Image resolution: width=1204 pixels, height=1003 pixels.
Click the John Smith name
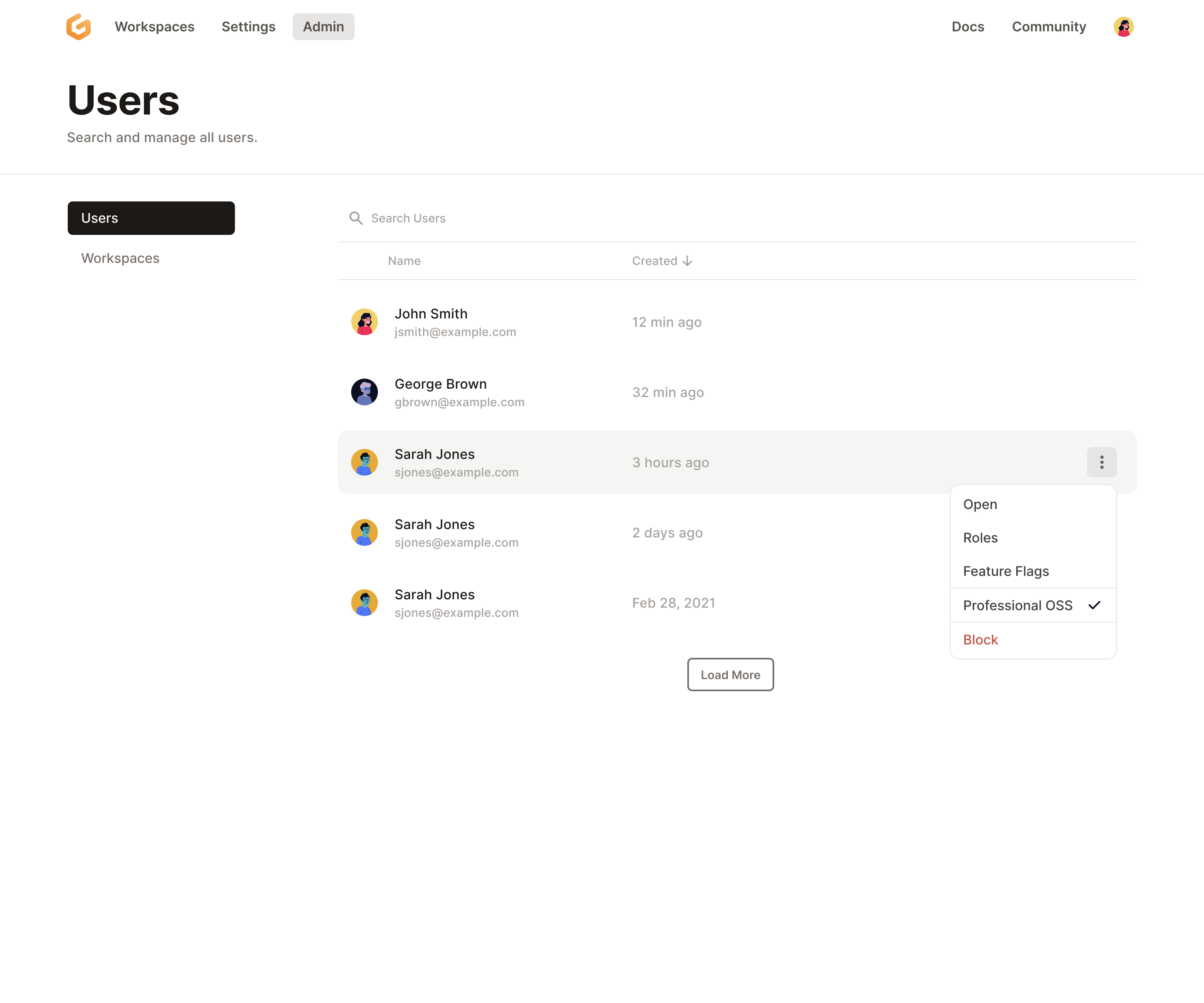(x=431, y=314)
